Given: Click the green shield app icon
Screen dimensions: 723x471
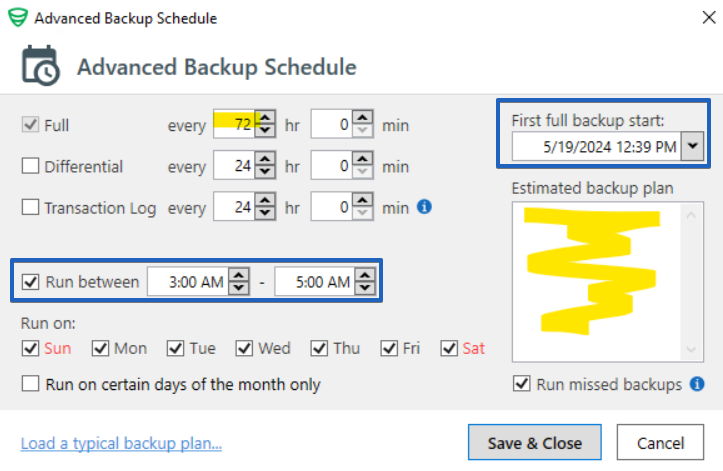Looking at the screenshot, I should pos(18,18).
